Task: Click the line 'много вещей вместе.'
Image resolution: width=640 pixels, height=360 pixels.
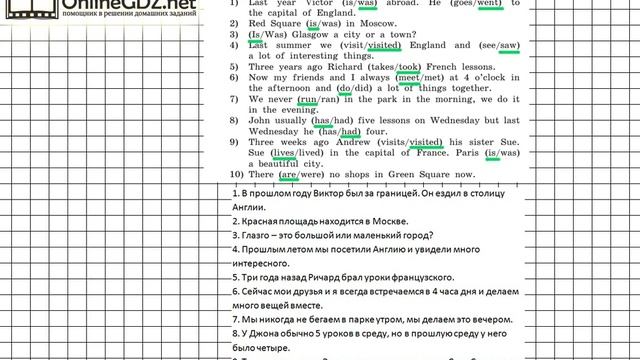Action: pyautogui.click(x=277, y=306)
